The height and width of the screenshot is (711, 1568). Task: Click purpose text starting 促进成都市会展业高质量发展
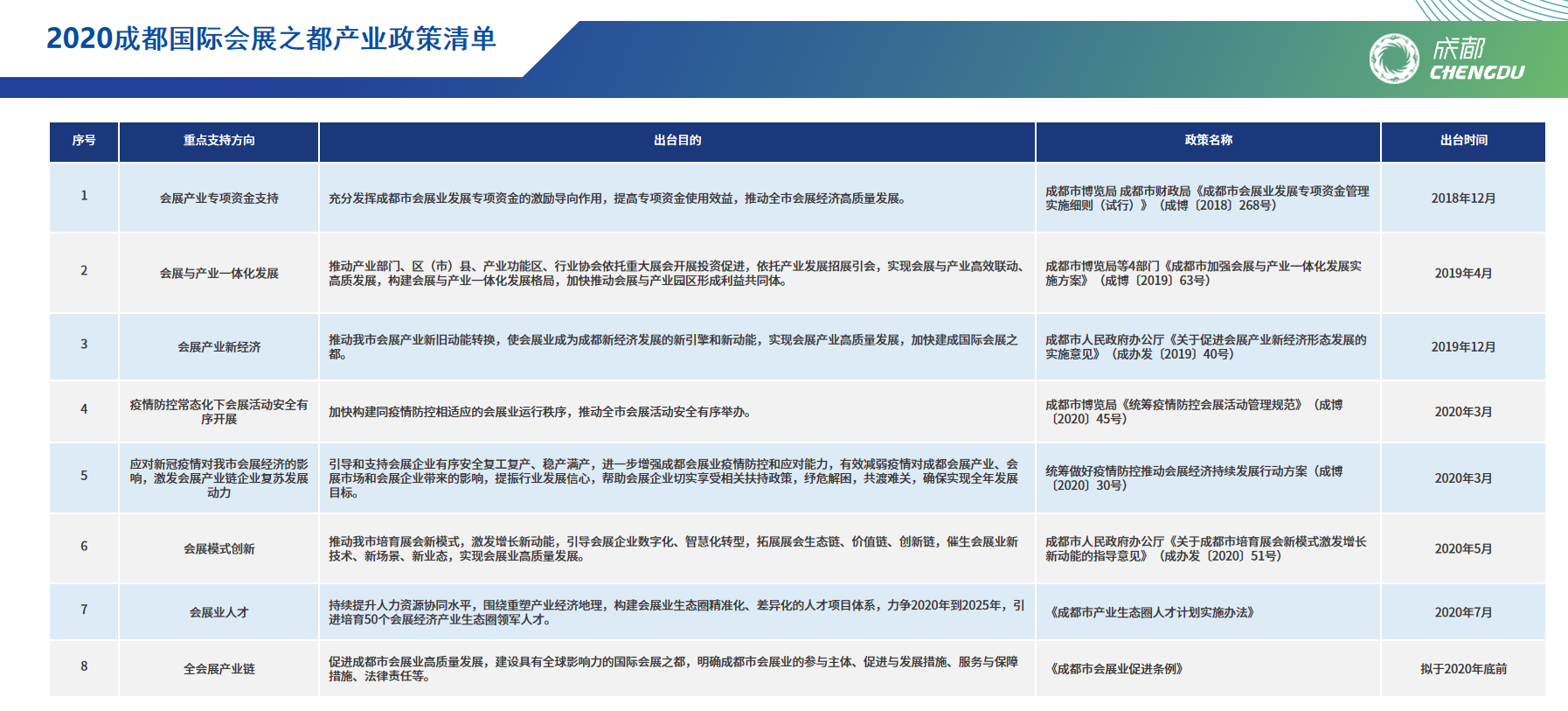coord(673,669)
